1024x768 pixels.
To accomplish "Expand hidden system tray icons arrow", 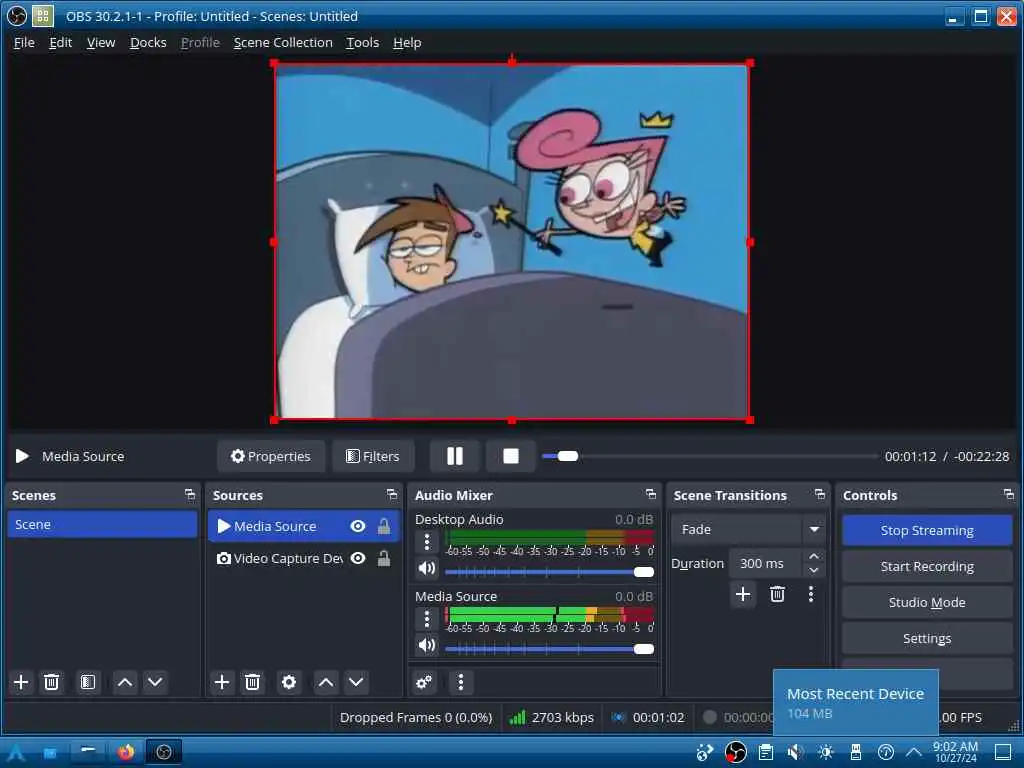I will 914,752.
